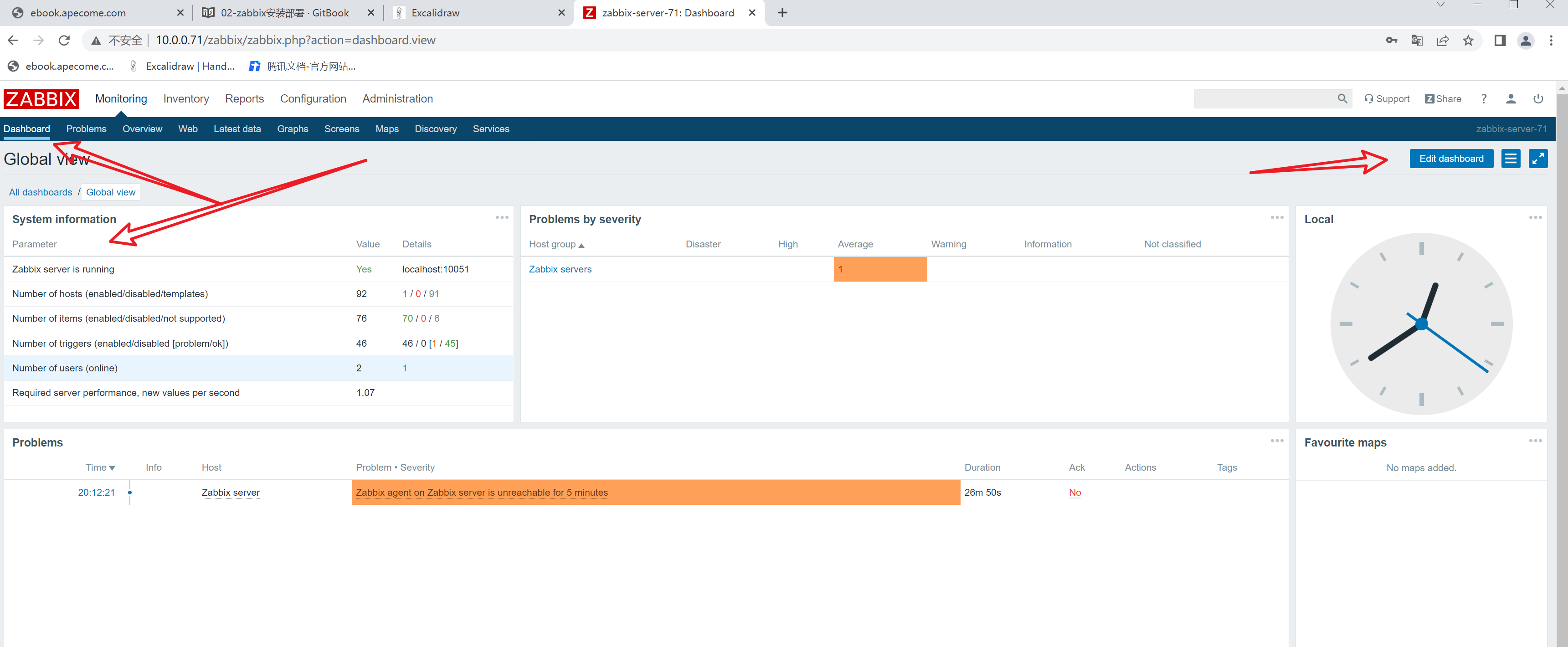The image size is (1568, 647).
Task: Select the Maps submenu tab
Action: (387, 129)
